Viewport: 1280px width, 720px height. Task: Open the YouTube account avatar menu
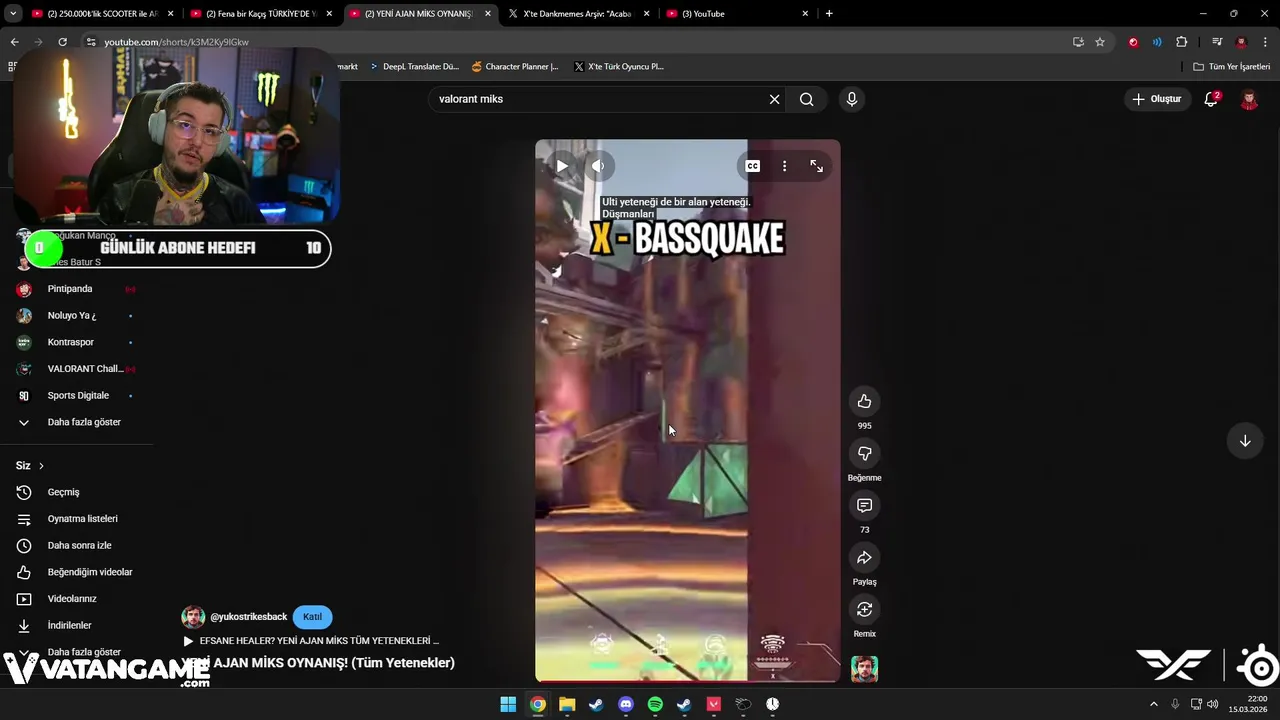[1249, 99]
